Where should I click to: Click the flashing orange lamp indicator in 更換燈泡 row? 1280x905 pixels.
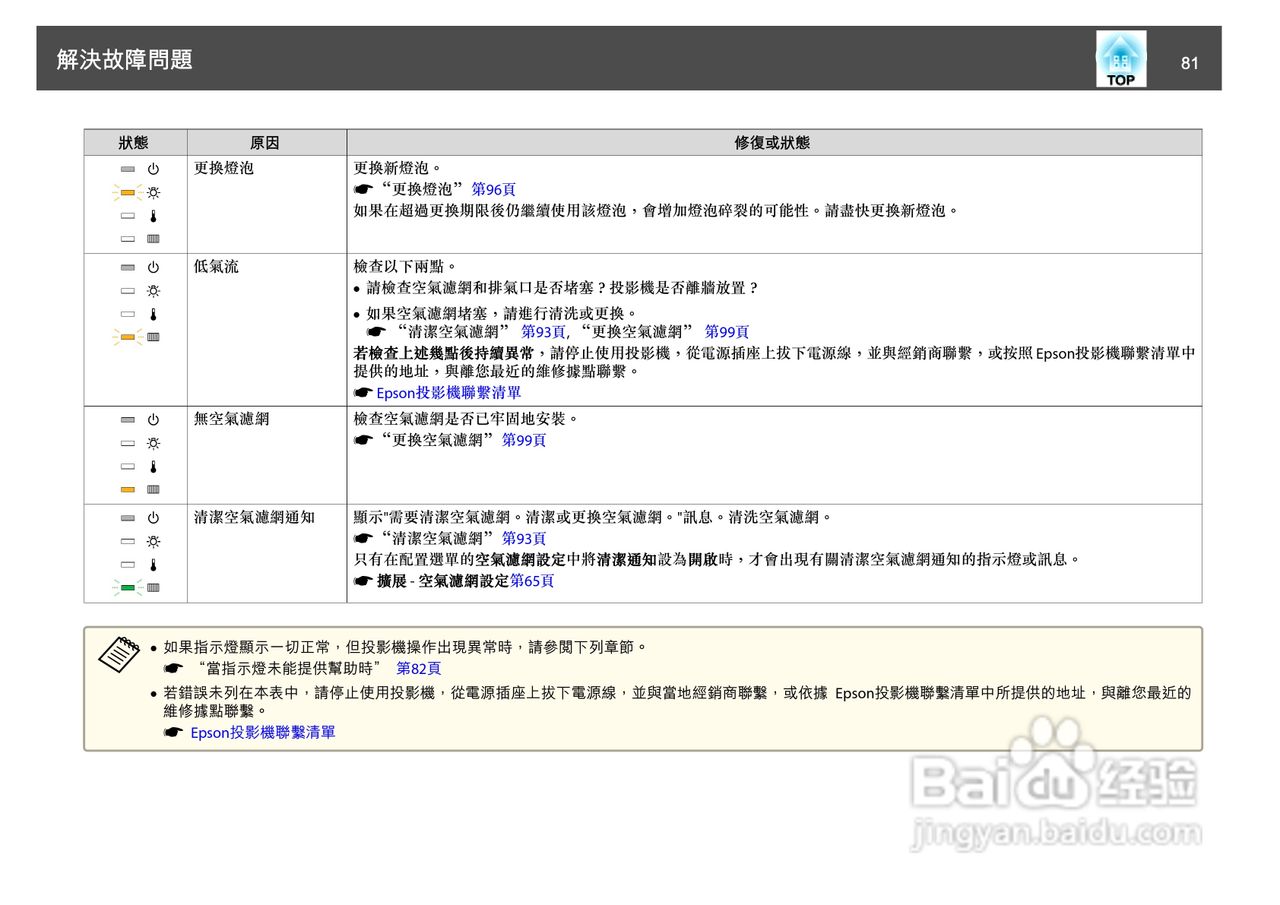coord(128,192)
